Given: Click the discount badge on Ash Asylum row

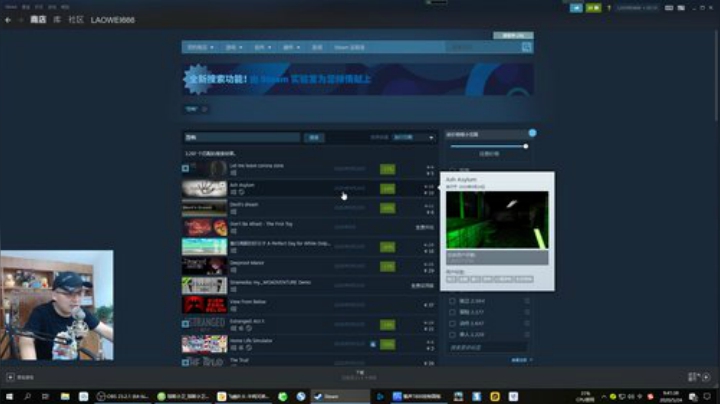Looking at the screenshot, I should click(x=388, y=189).
